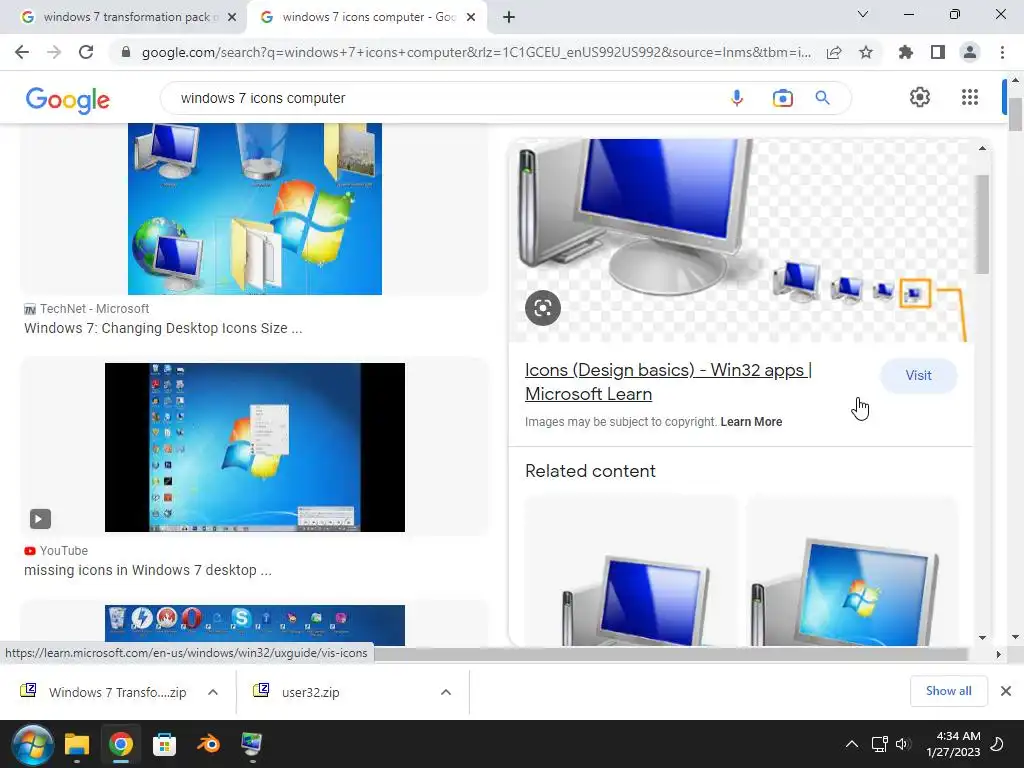
Task: Click the browser back arrow
Action: (22, 52)
